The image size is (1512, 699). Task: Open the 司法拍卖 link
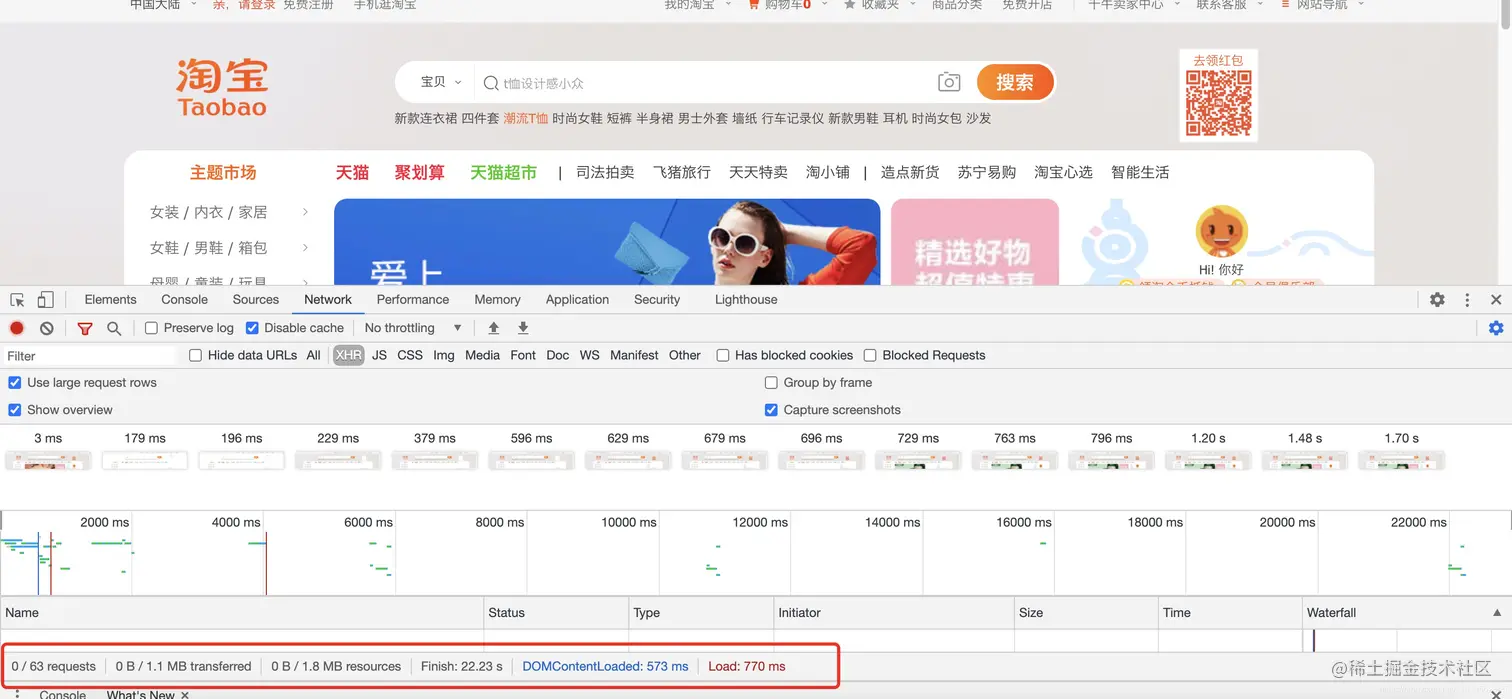click(605, 173)
